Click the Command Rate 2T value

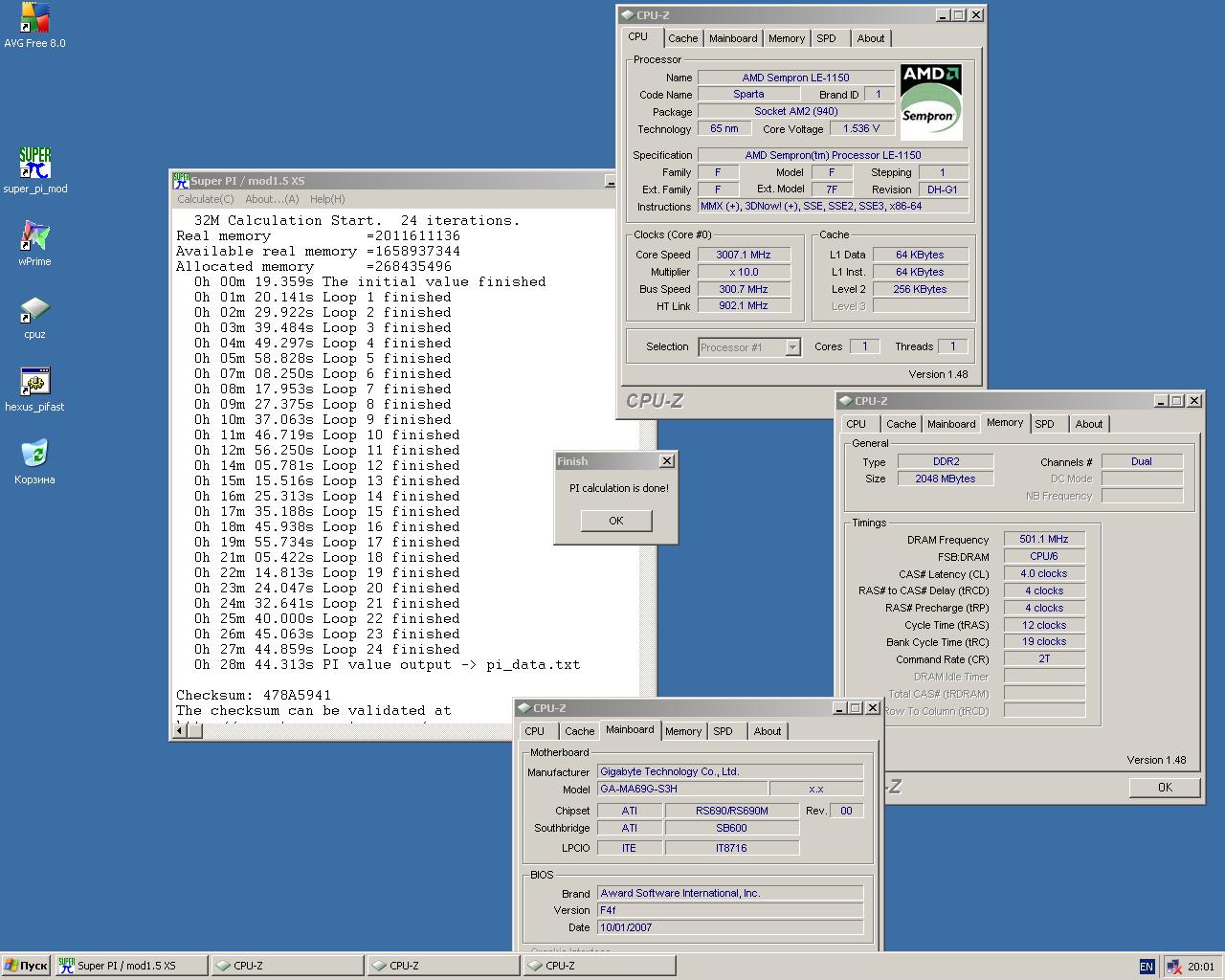pyautogui.click(x=1044, y=658)
